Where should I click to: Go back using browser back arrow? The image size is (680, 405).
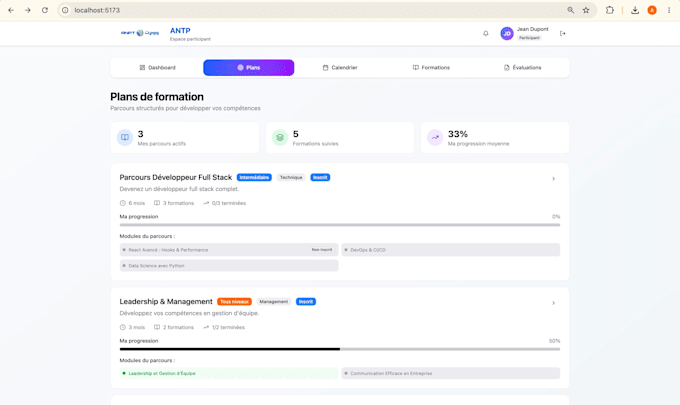point(11,10)
